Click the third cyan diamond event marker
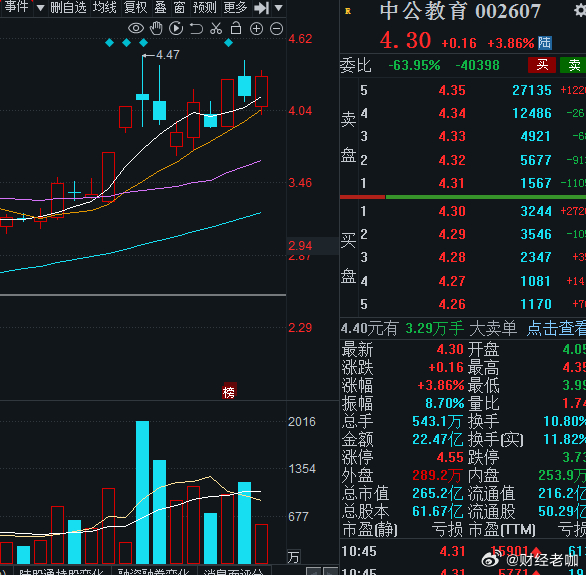Screen dimensions: 586x575 coord(143,43)
